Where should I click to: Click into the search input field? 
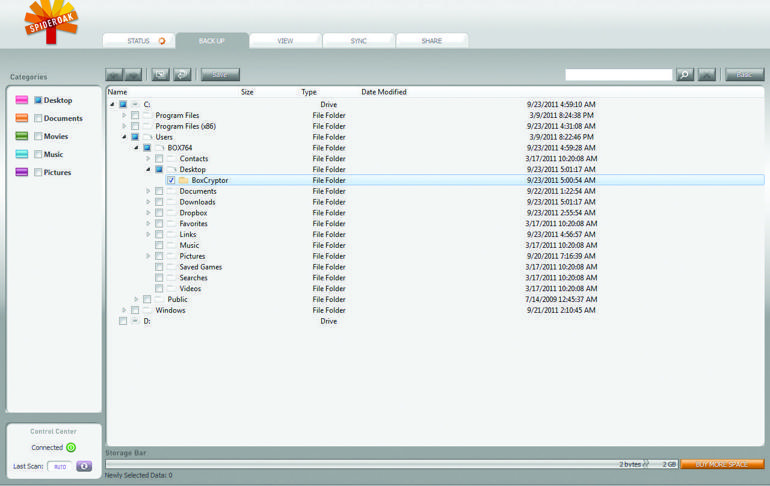click(x=618, y=75)
